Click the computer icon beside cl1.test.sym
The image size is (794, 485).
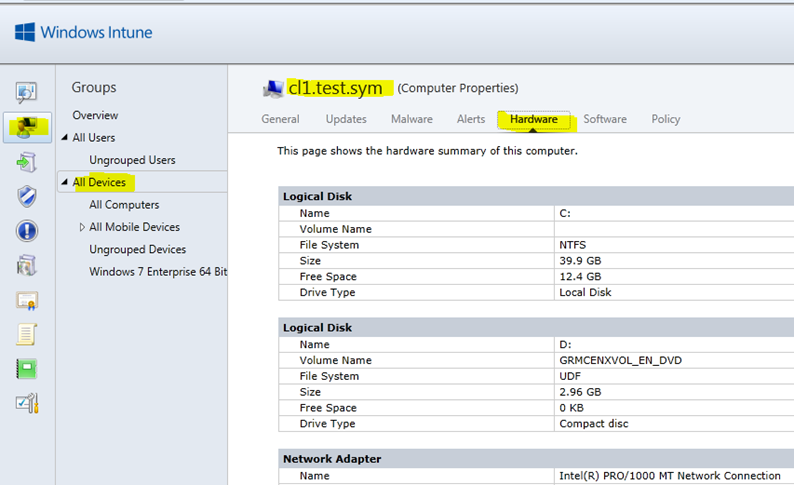point(273,89)
